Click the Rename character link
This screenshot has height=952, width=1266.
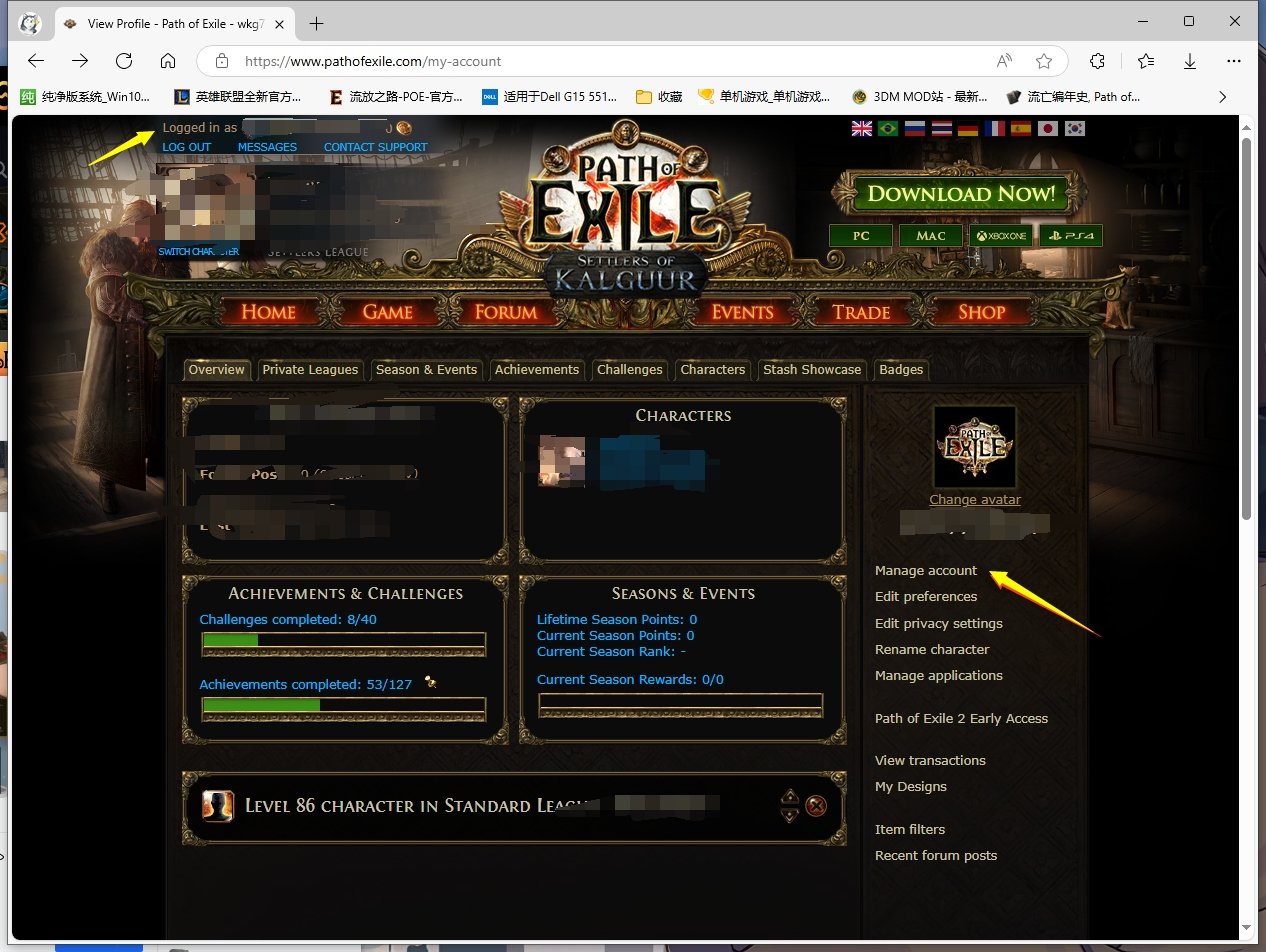click(932, 650)
